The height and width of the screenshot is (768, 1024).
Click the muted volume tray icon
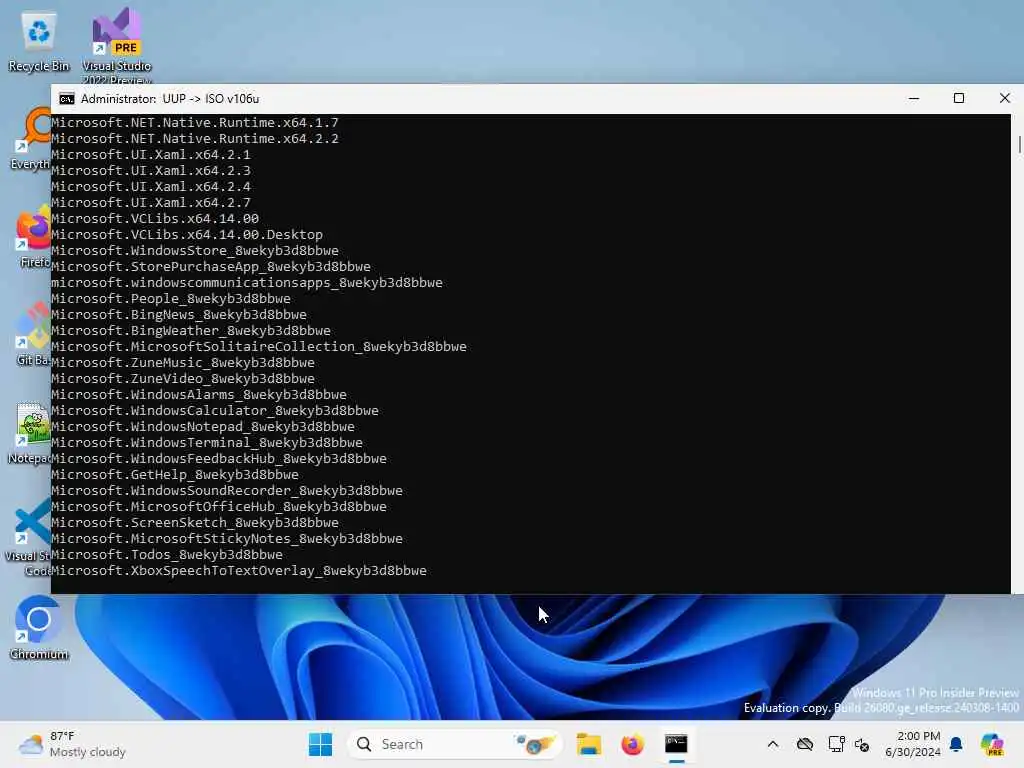(862, 744)
